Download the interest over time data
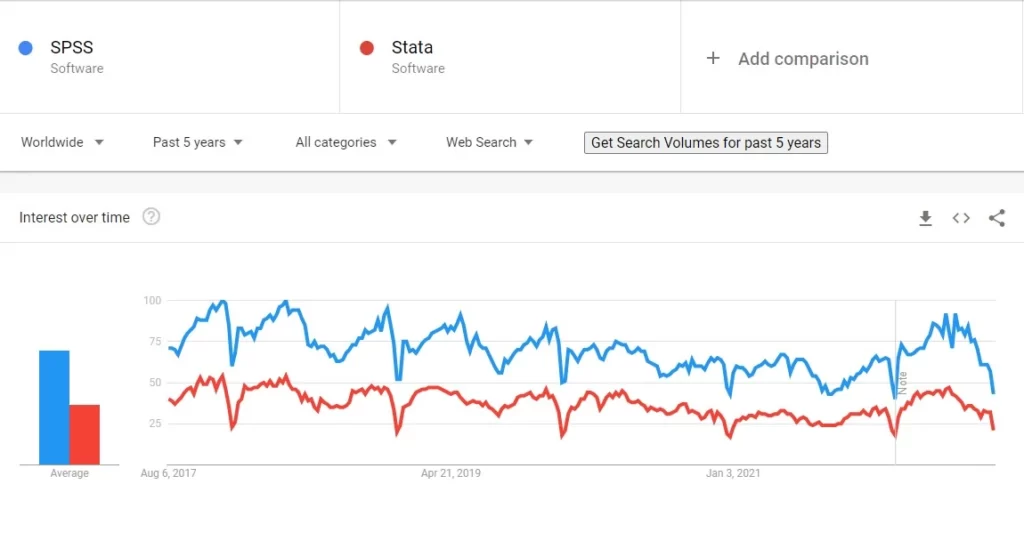Viewport: 1024px width, 541px height. (925, 218)
